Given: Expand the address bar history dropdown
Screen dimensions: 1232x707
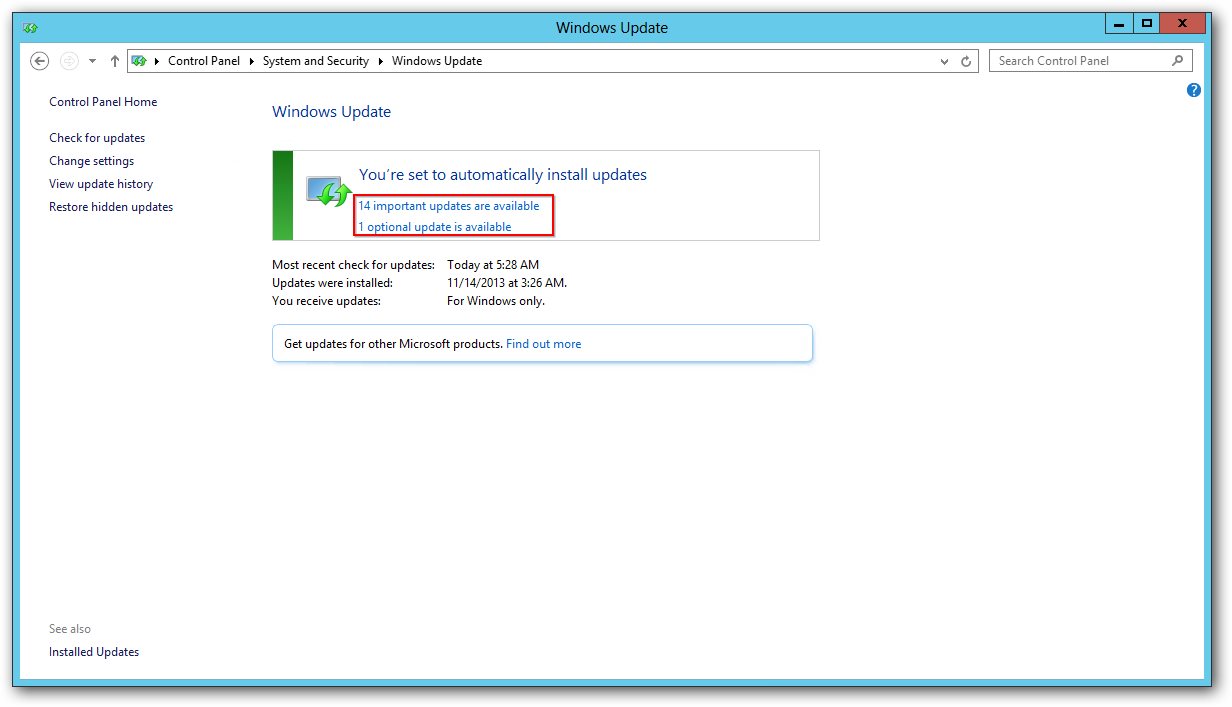Looking at the screenshot, I should [x=944, y=61].
